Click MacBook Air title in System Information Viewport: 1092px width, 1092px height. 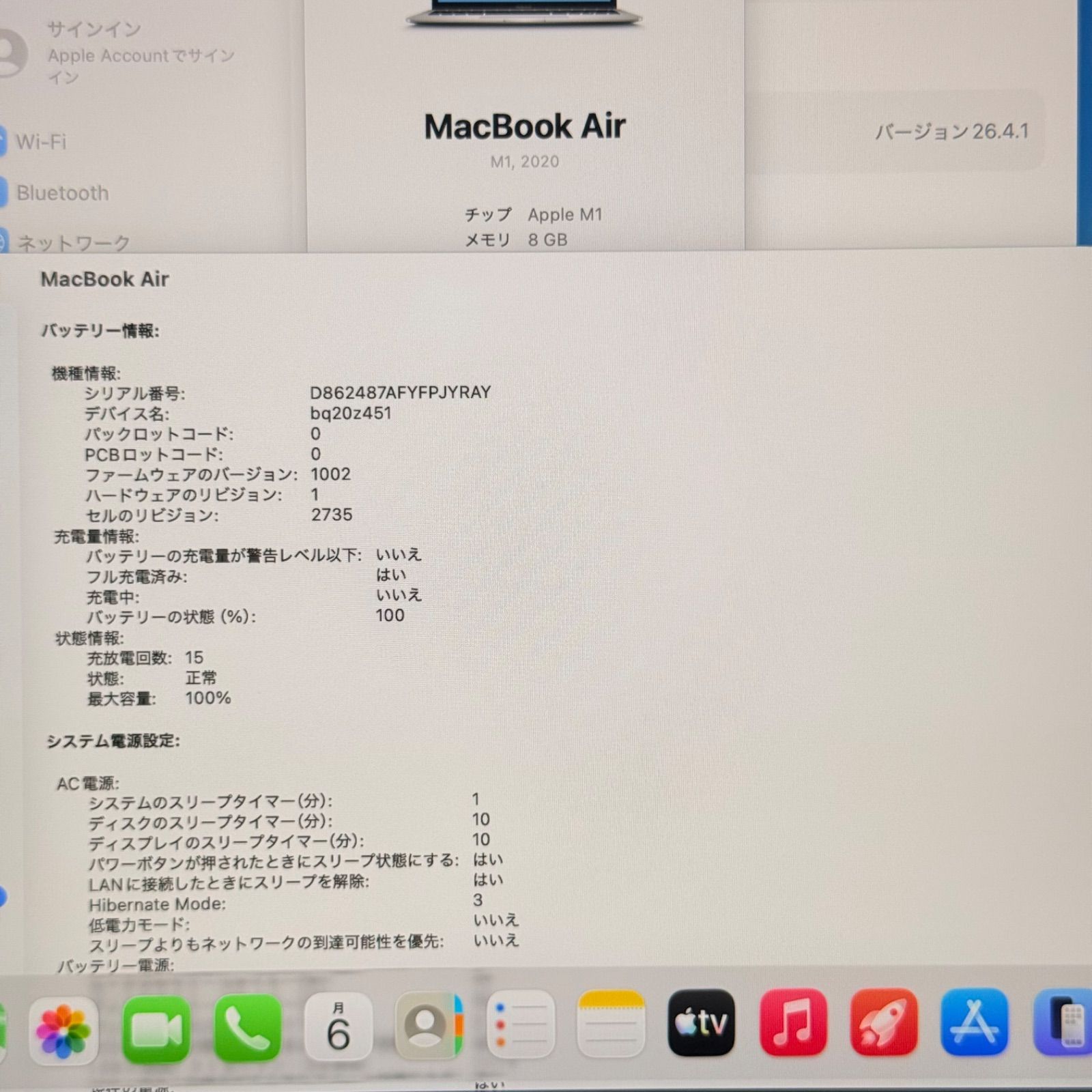[x=104, y=279]
